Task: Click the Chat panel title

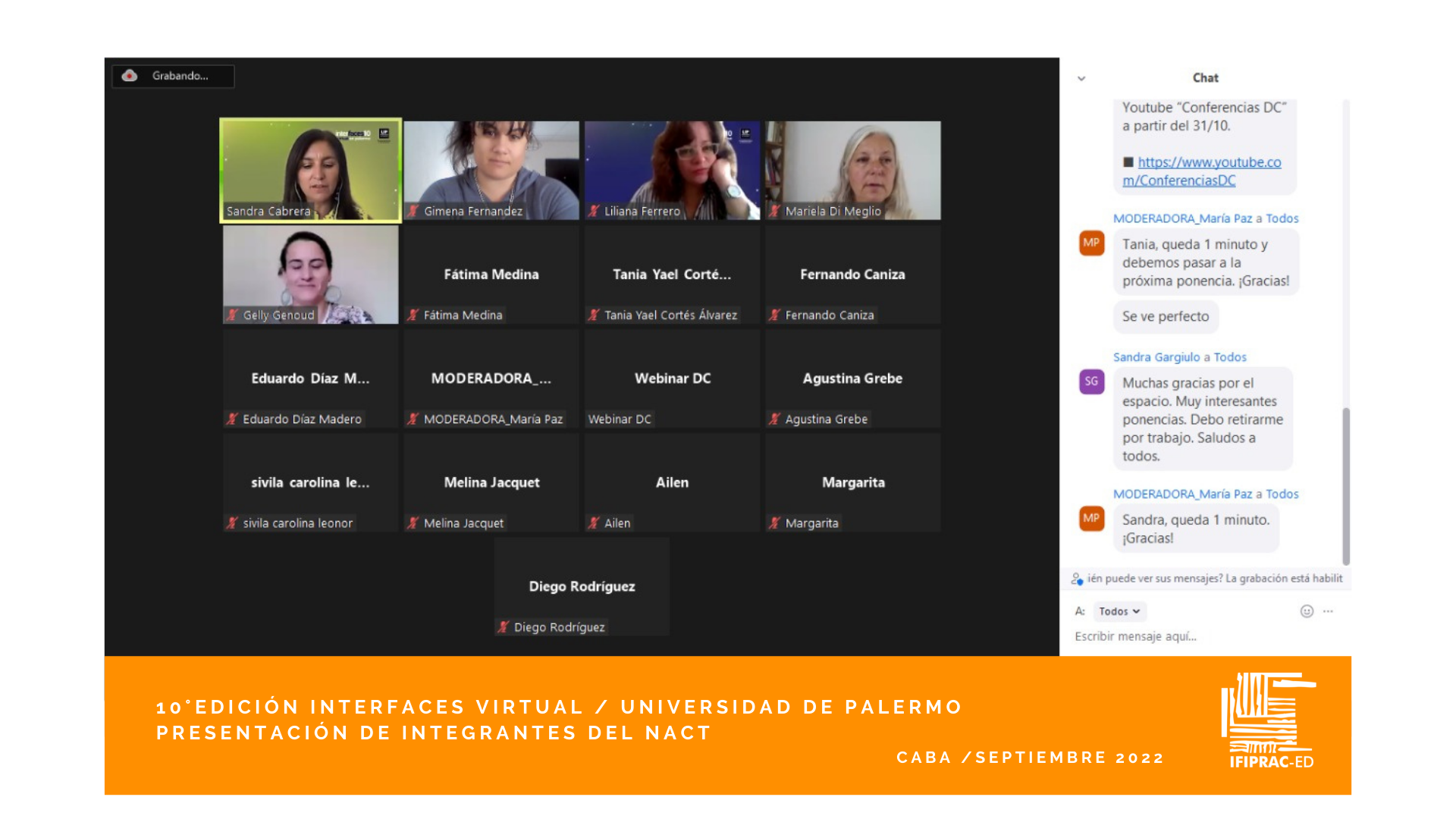Action: click(x=1205, y=78)
